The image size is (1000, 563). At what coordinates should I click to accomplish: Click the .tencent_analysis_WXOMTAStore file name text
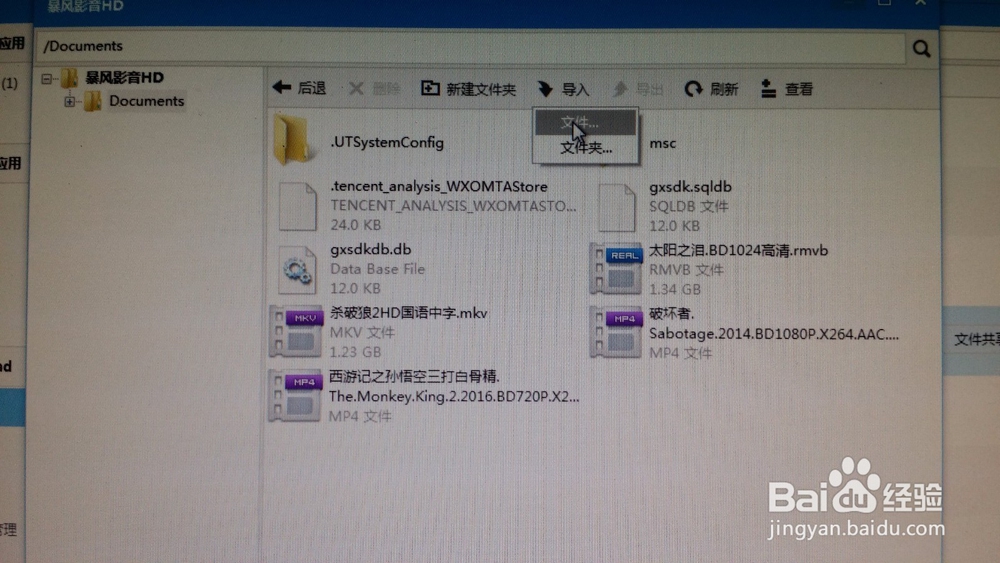pos(439,186)
